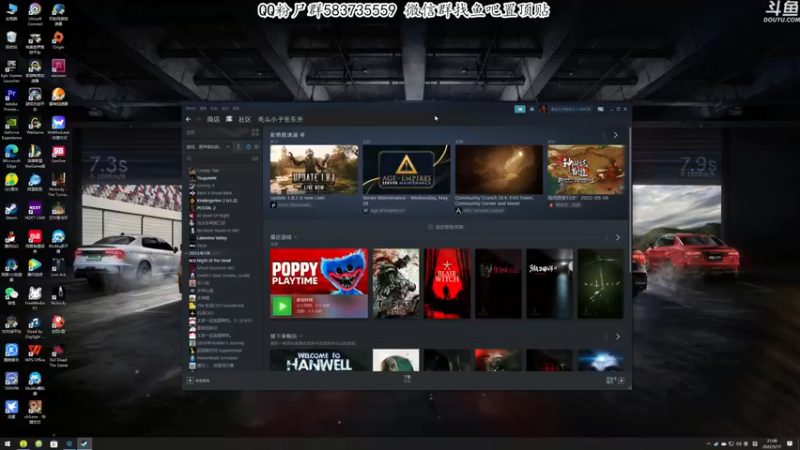
Task: Open Windows Start button on taskbar
Action: click(x=7, y=444)
